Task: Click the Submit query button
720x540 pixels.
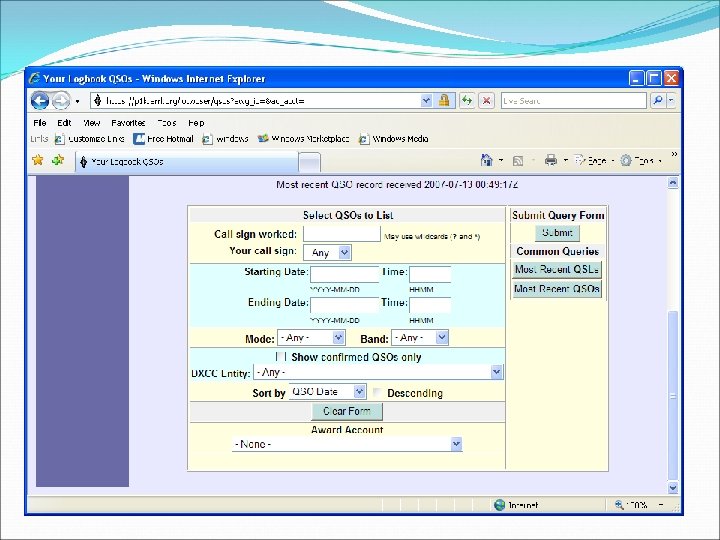Action: 557,233
